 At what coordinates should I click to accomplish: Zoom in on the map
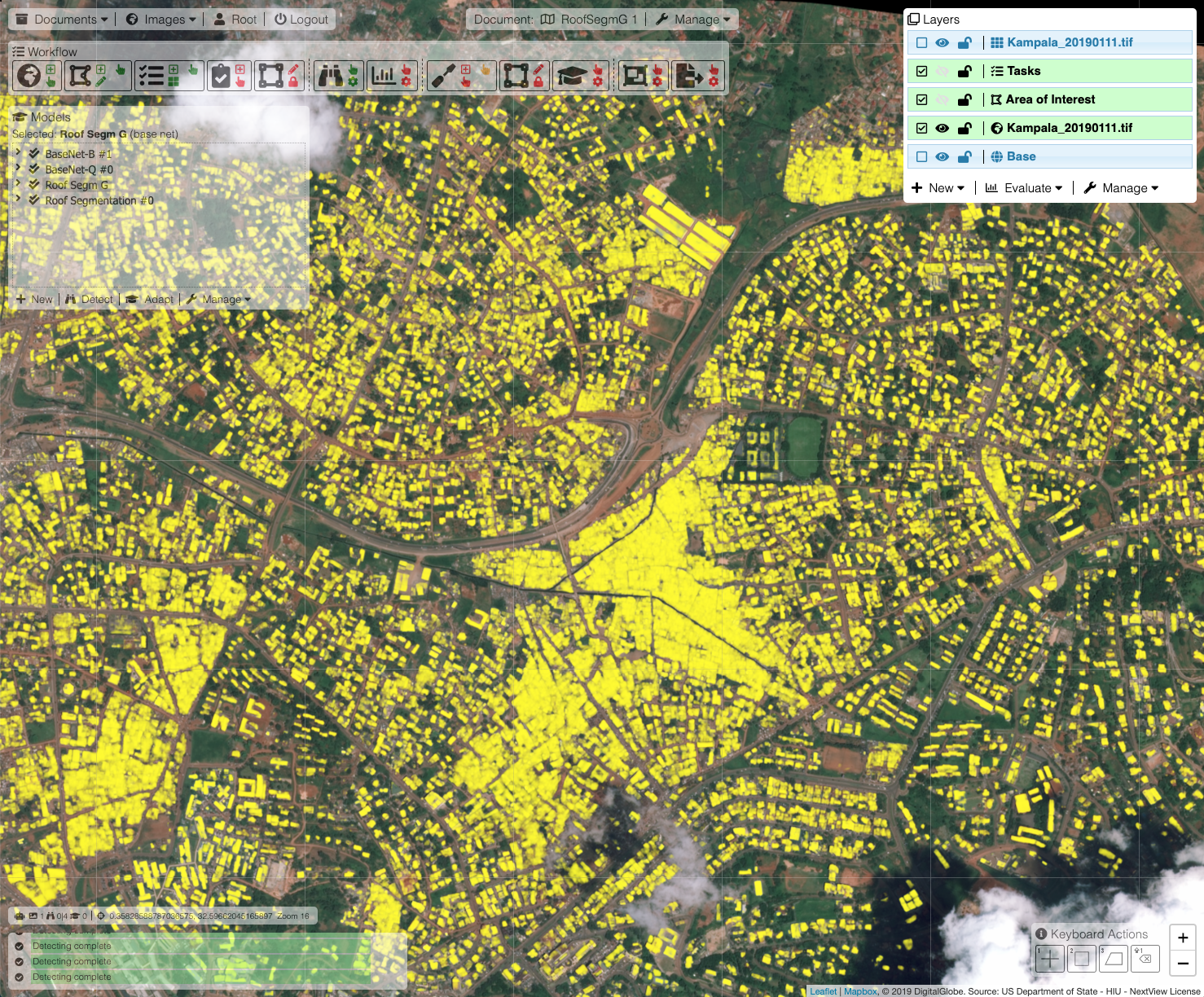(1183, 938)
